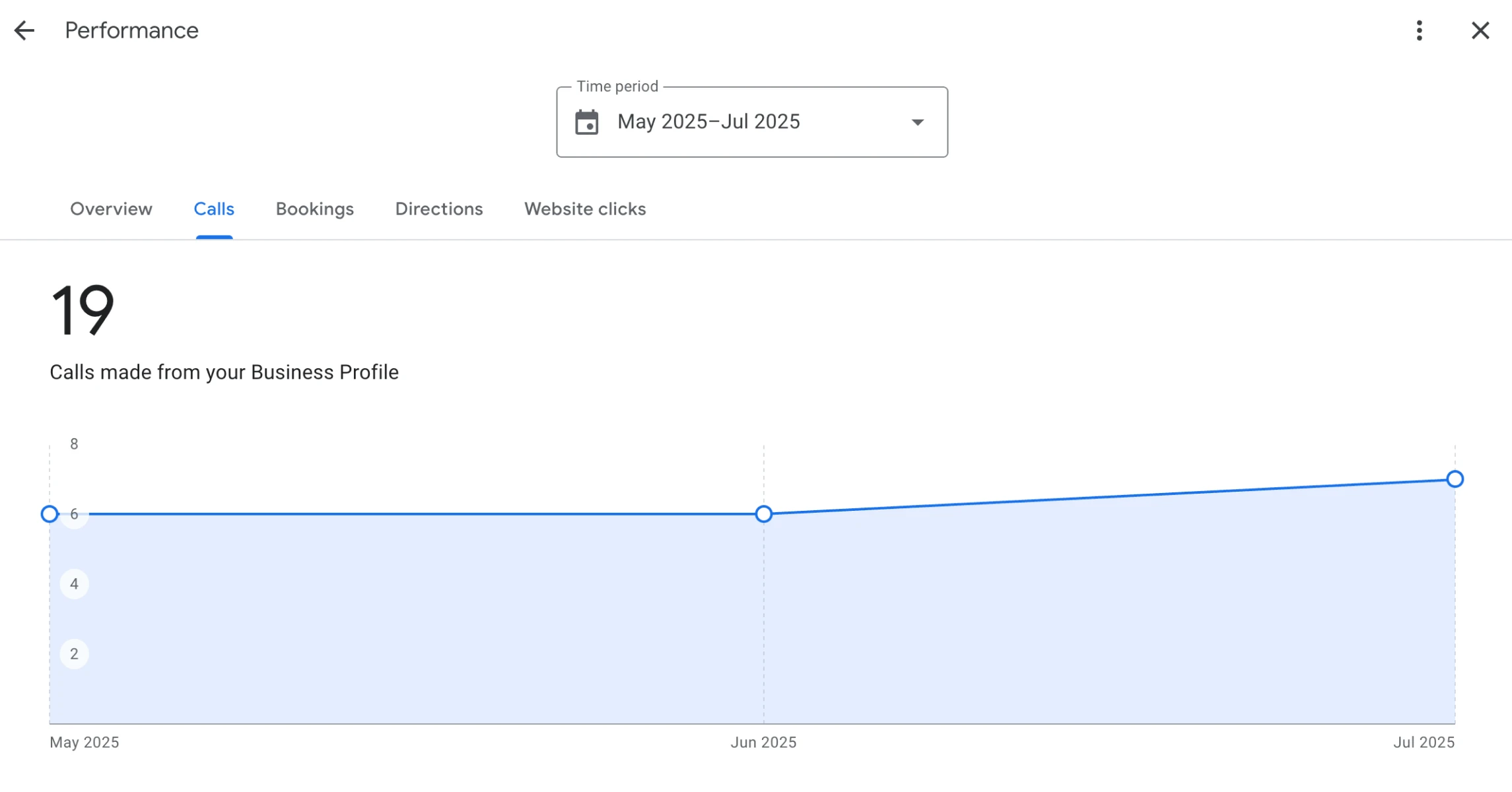Click the Jun 2025 data point on the chart

[763, 514]
